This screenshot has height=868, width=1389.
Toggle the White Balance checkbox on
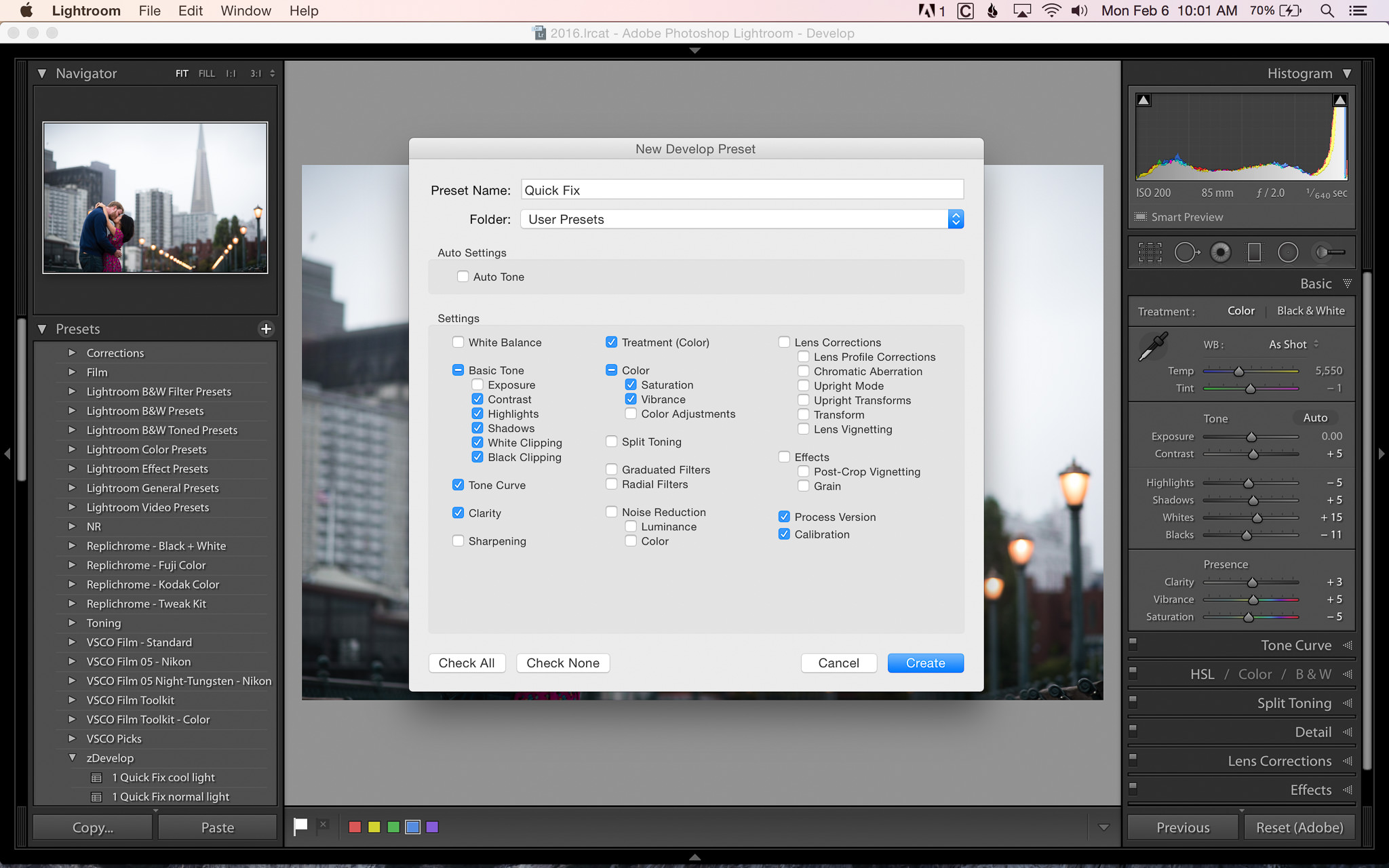click(458, 342)
